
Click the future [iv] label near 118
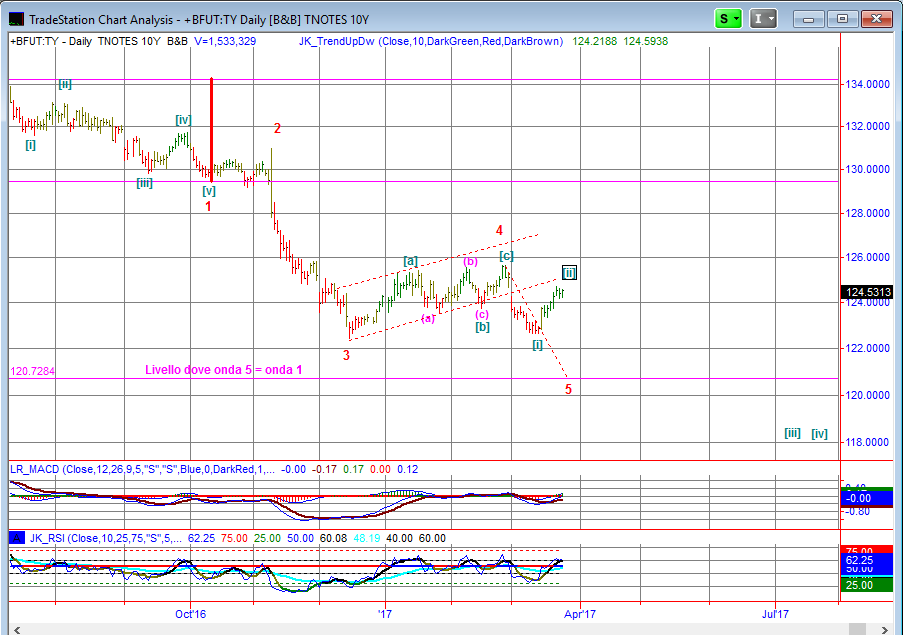(819, 434)
